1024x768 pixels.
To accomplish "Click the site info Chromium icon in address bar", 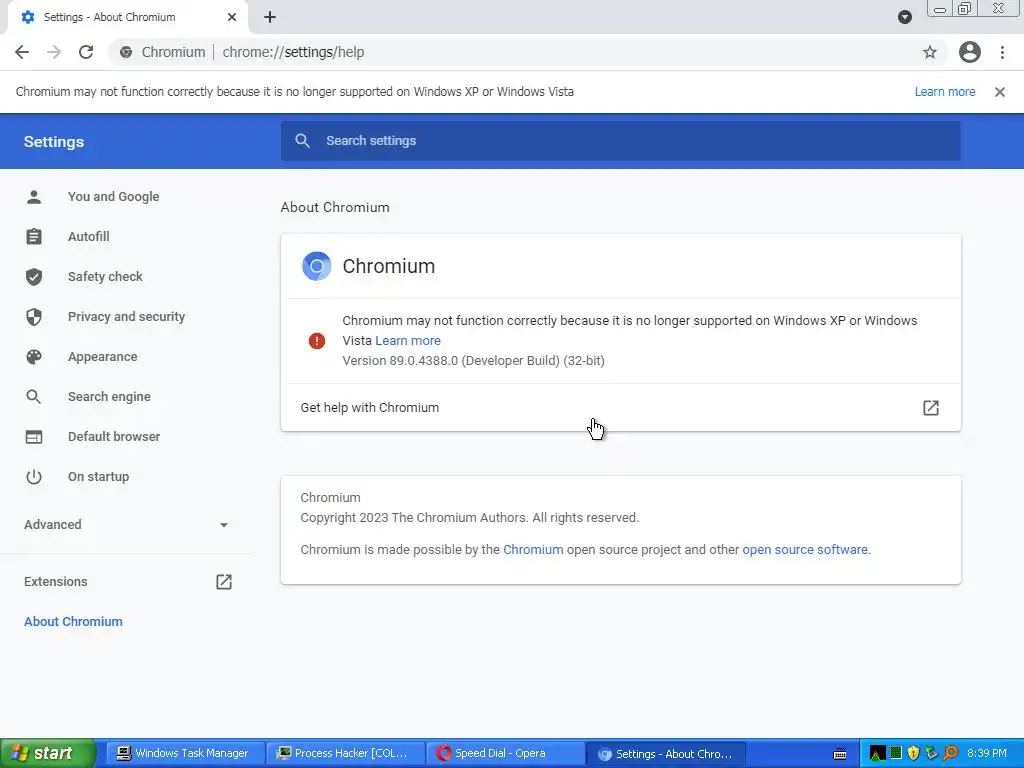I will pos(126,52).
